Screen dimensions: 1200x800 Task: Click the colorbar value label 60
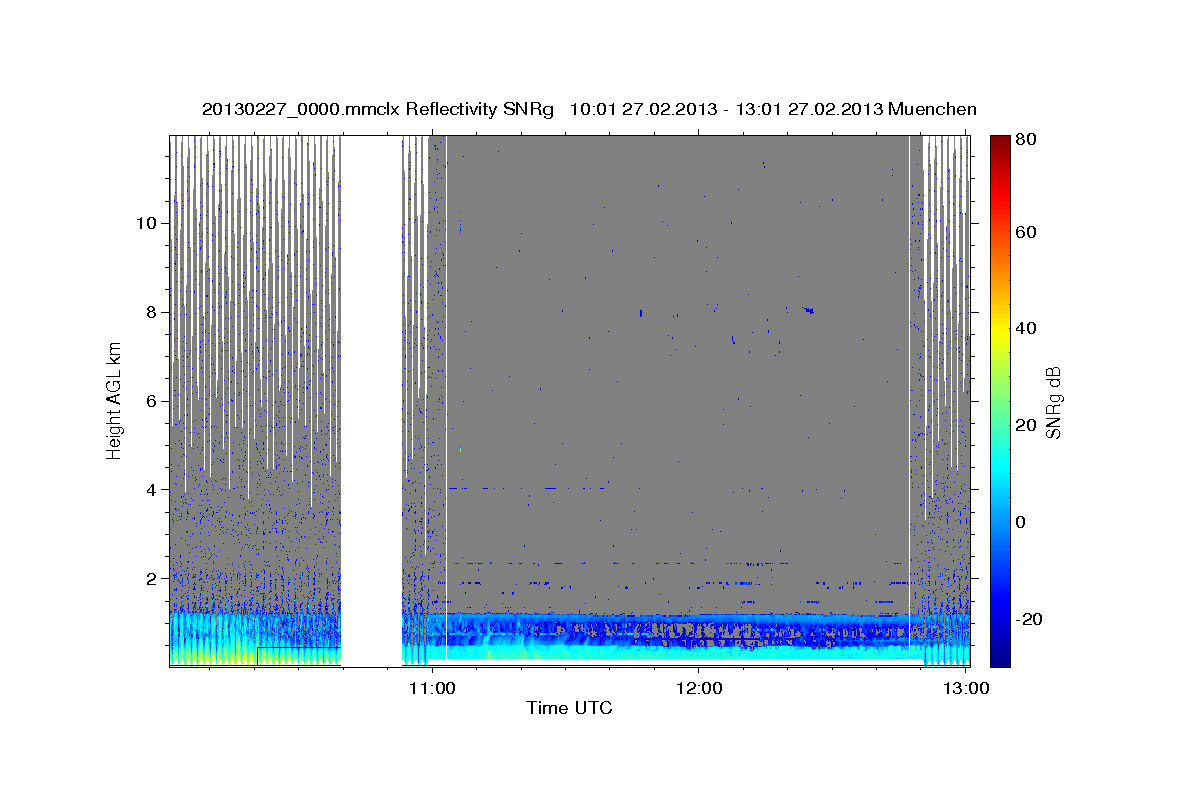click(1027, 232)
